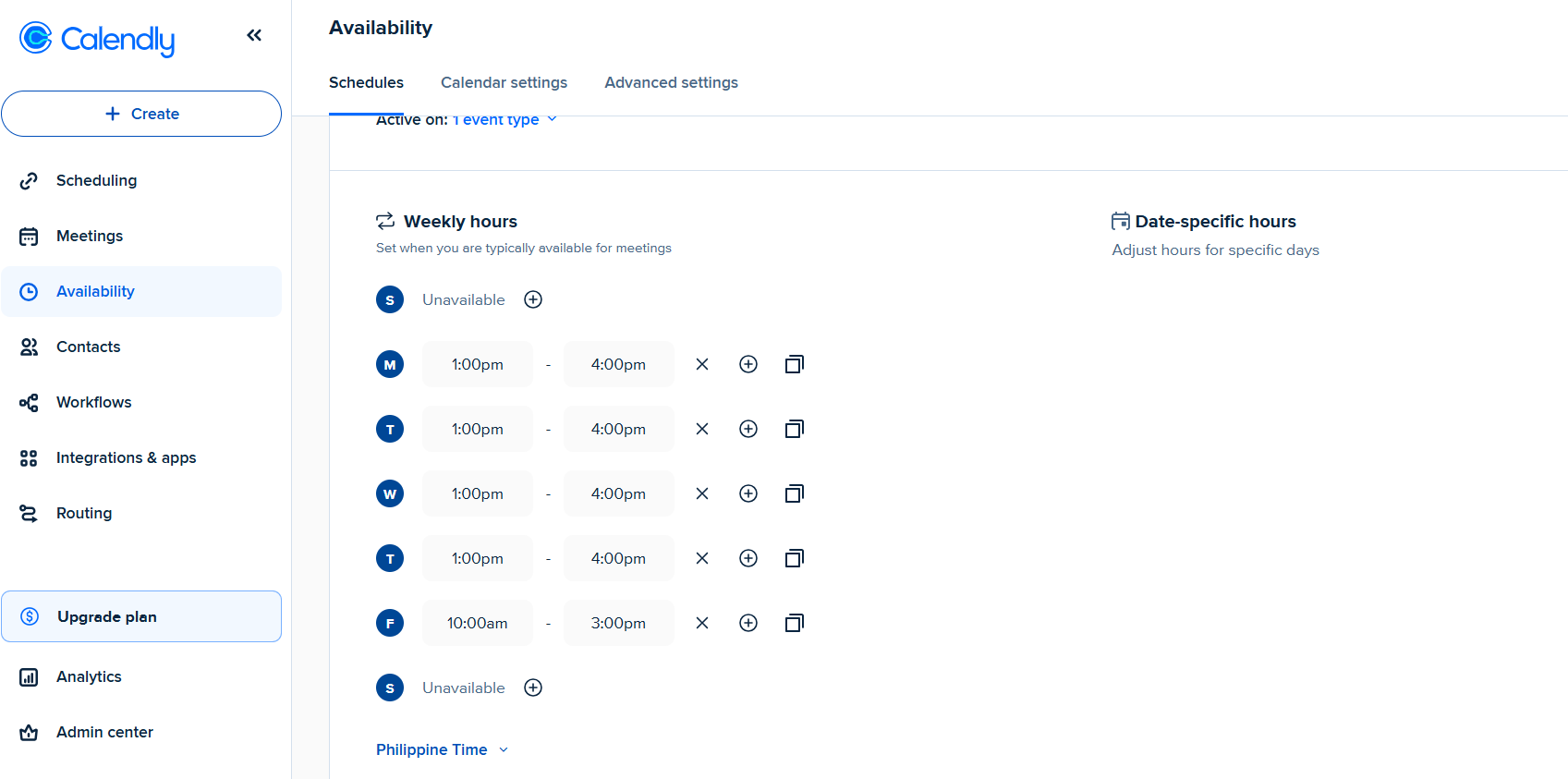Delete Friday's 10:00am–3:00pm interval
1568x779 pixels.
point(702,623)
